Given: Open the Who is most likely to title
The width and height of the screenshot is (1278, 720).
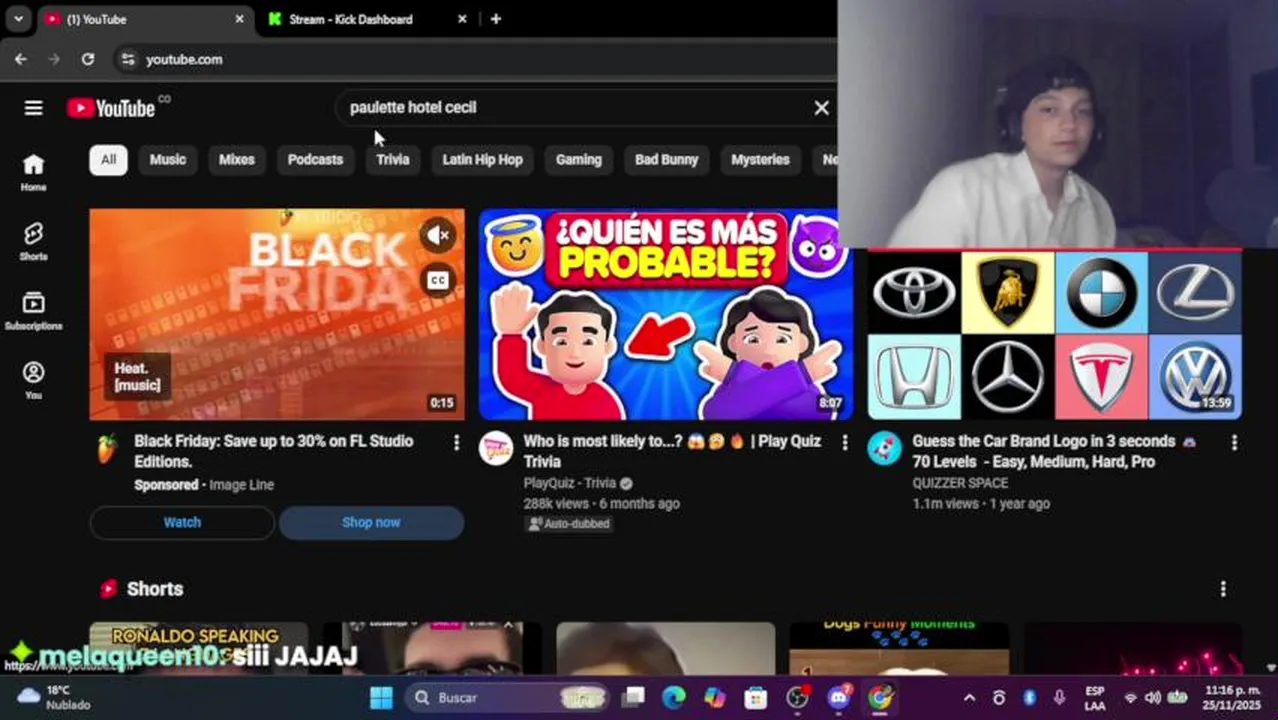Looking at the screenshot, I should coord(672,451).
